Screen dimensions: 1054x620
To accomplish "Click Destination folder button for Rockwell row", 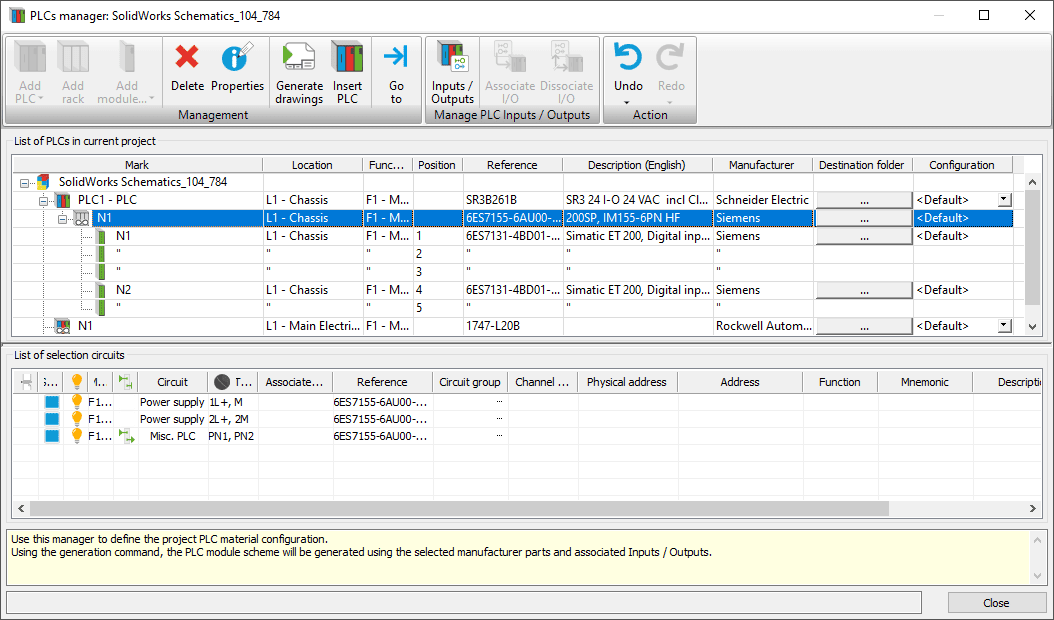I will click(864, 325).
